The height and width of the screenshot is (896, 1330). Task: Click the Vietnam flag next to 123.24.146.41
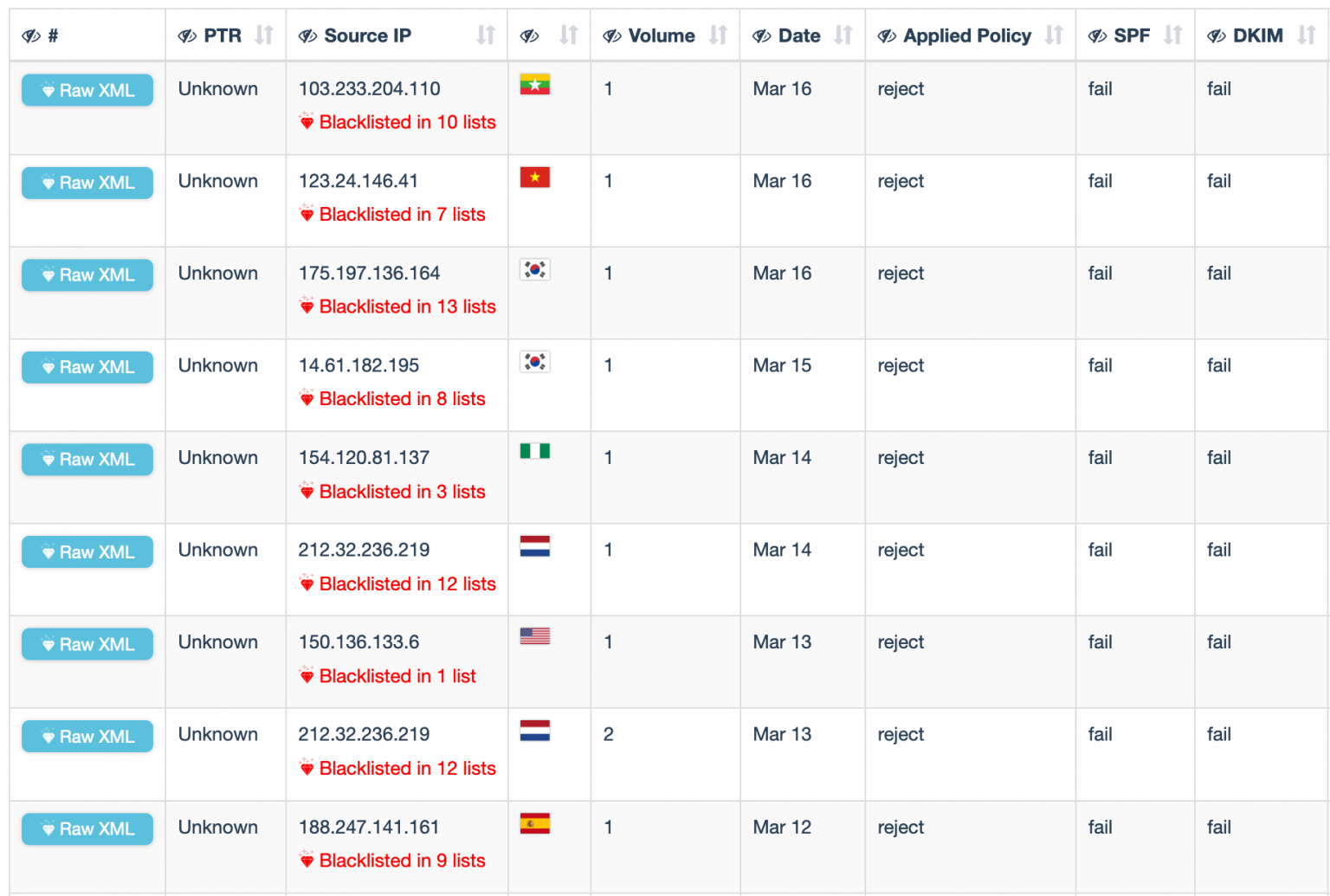(534, 177)
